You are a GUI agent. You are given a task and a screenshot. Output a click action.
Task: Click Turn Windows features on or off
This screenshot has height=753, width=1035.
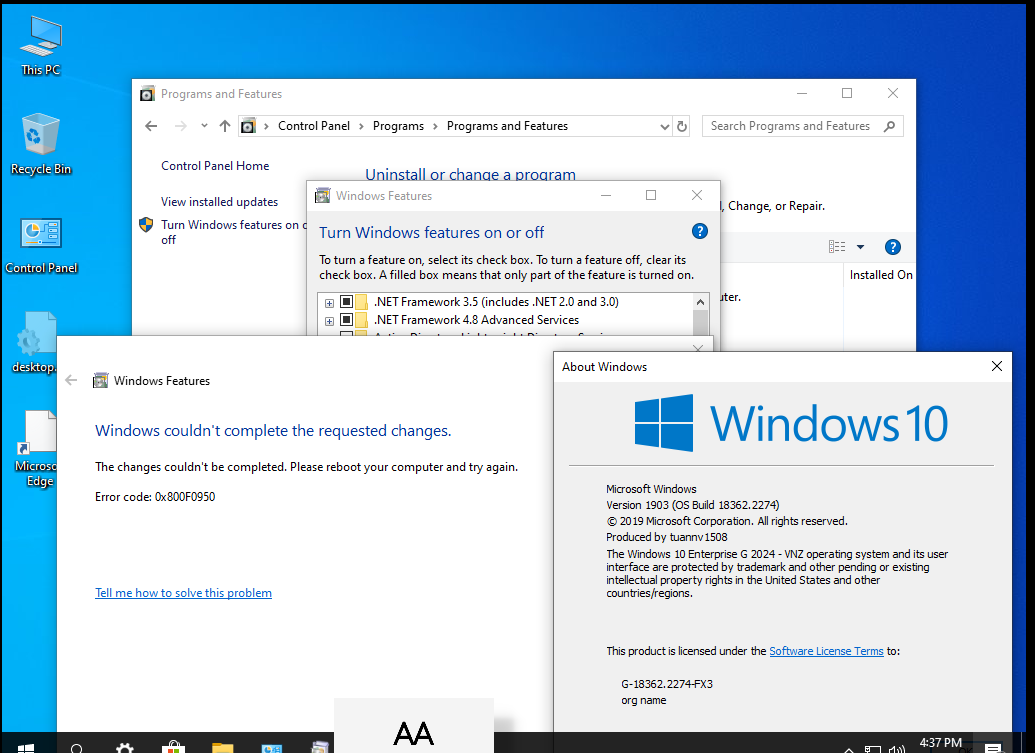[x=234, y=232]
